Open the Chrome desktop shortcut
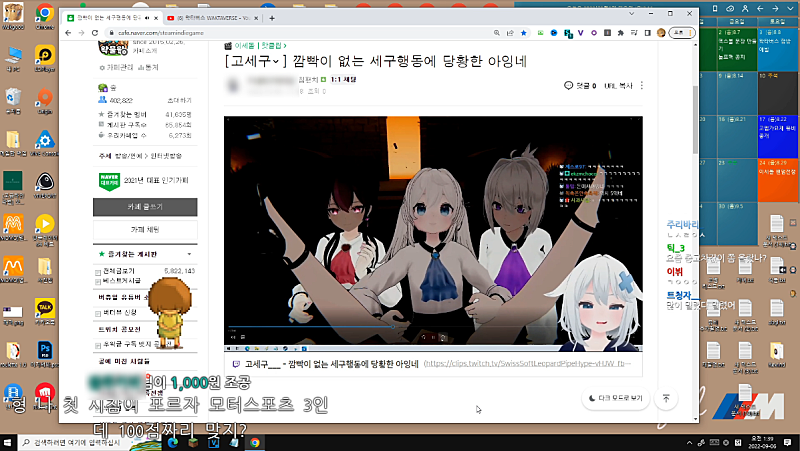Viewport: 800px width, 451px height. point(45,16)
